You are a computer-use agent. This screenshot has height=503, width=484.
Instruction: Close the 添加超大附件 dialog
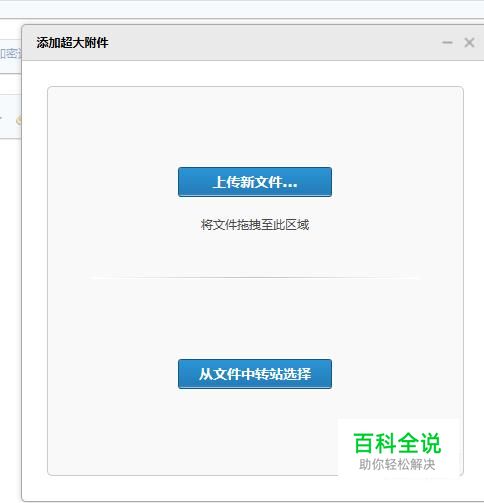click(469, 42)
